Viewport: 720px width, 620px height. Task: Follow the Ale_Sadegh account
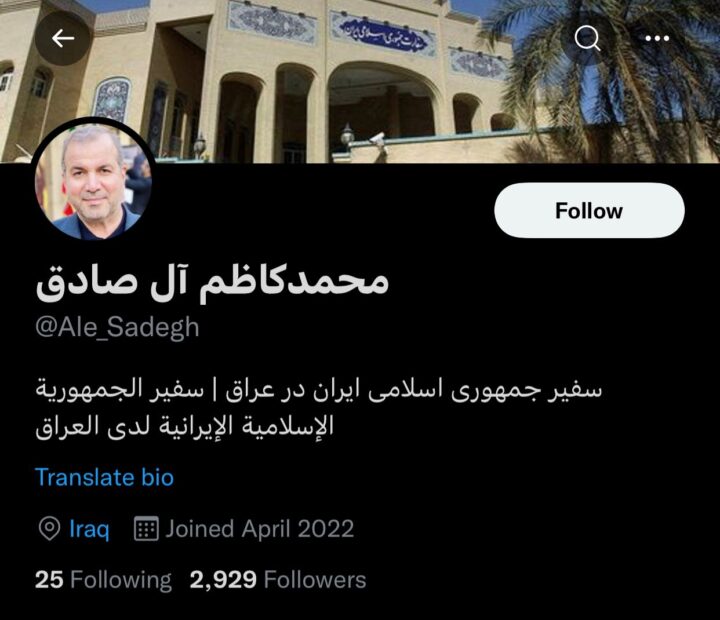[589, 210]
